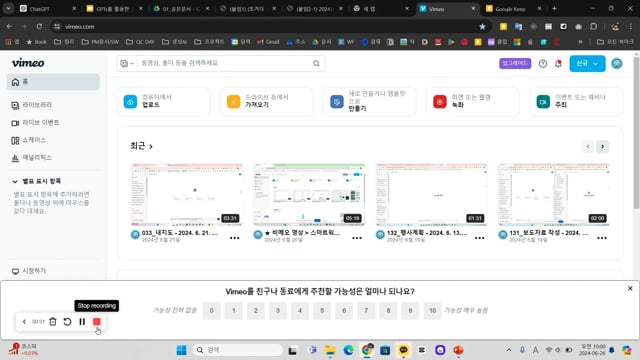Open the 033 video thumbnail
The width and height of the screenshot is (640, 360).
point(187,195)
